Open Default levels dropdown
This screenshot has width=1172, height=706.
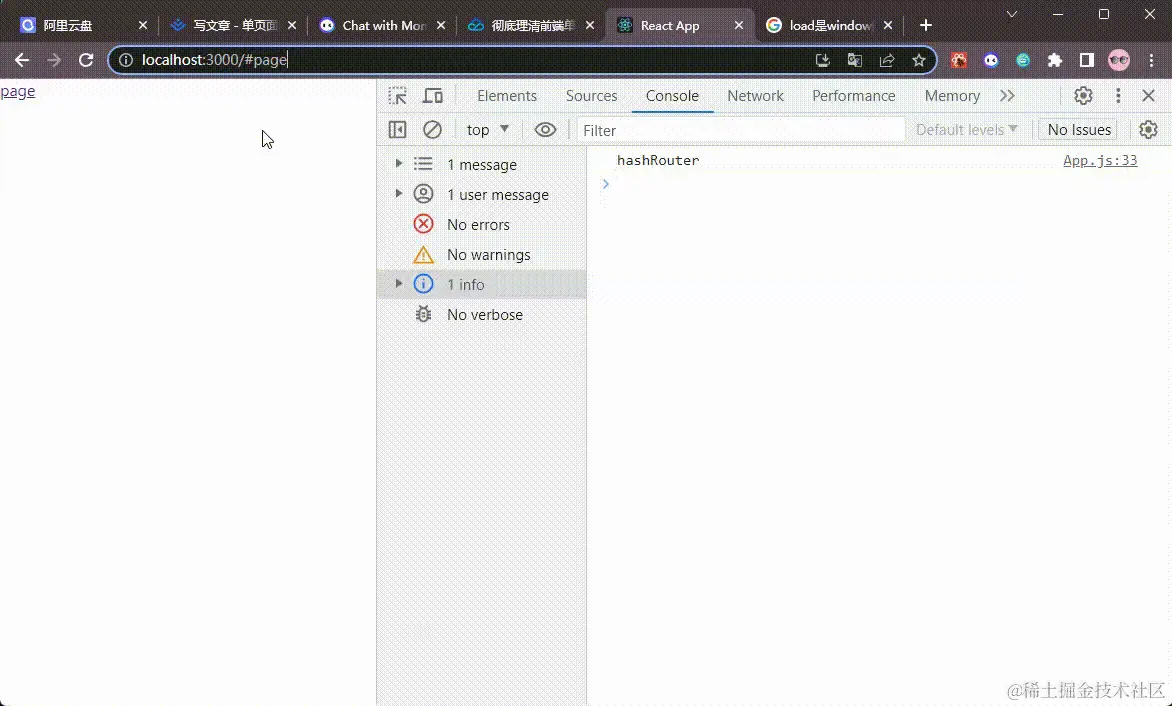pos(966,130)
